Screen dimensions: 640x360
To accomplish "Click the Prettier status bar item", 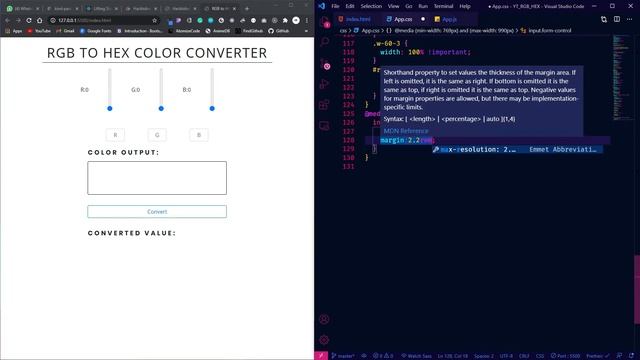I will [598, 356].
